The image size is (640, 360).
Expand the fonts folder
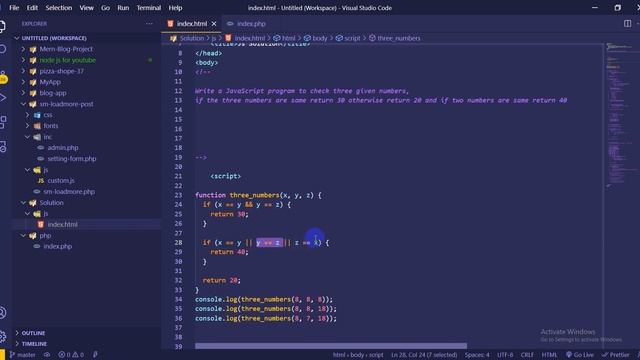(87, 126)
